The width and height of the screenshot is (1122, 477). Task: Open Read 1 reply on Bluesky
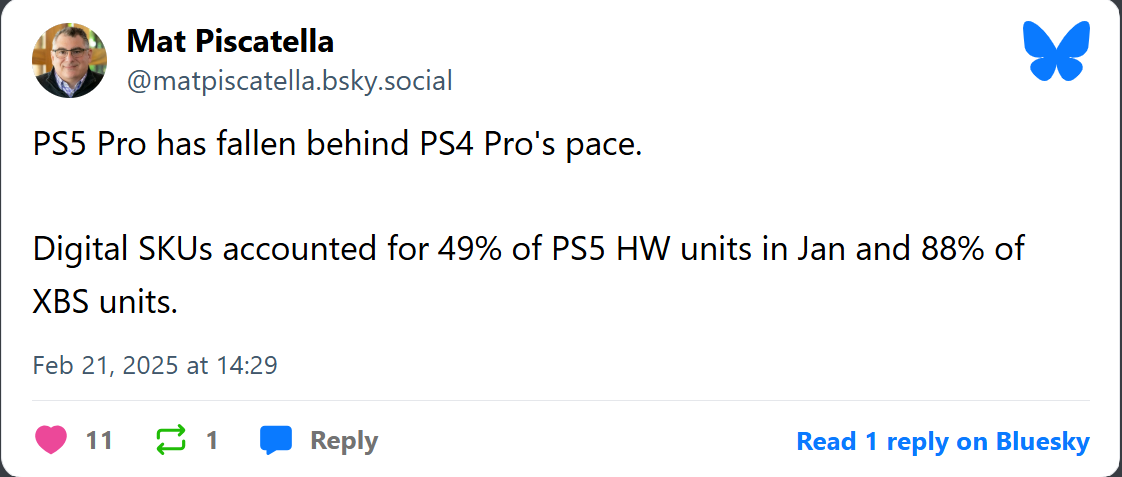(x=943, y=441)
